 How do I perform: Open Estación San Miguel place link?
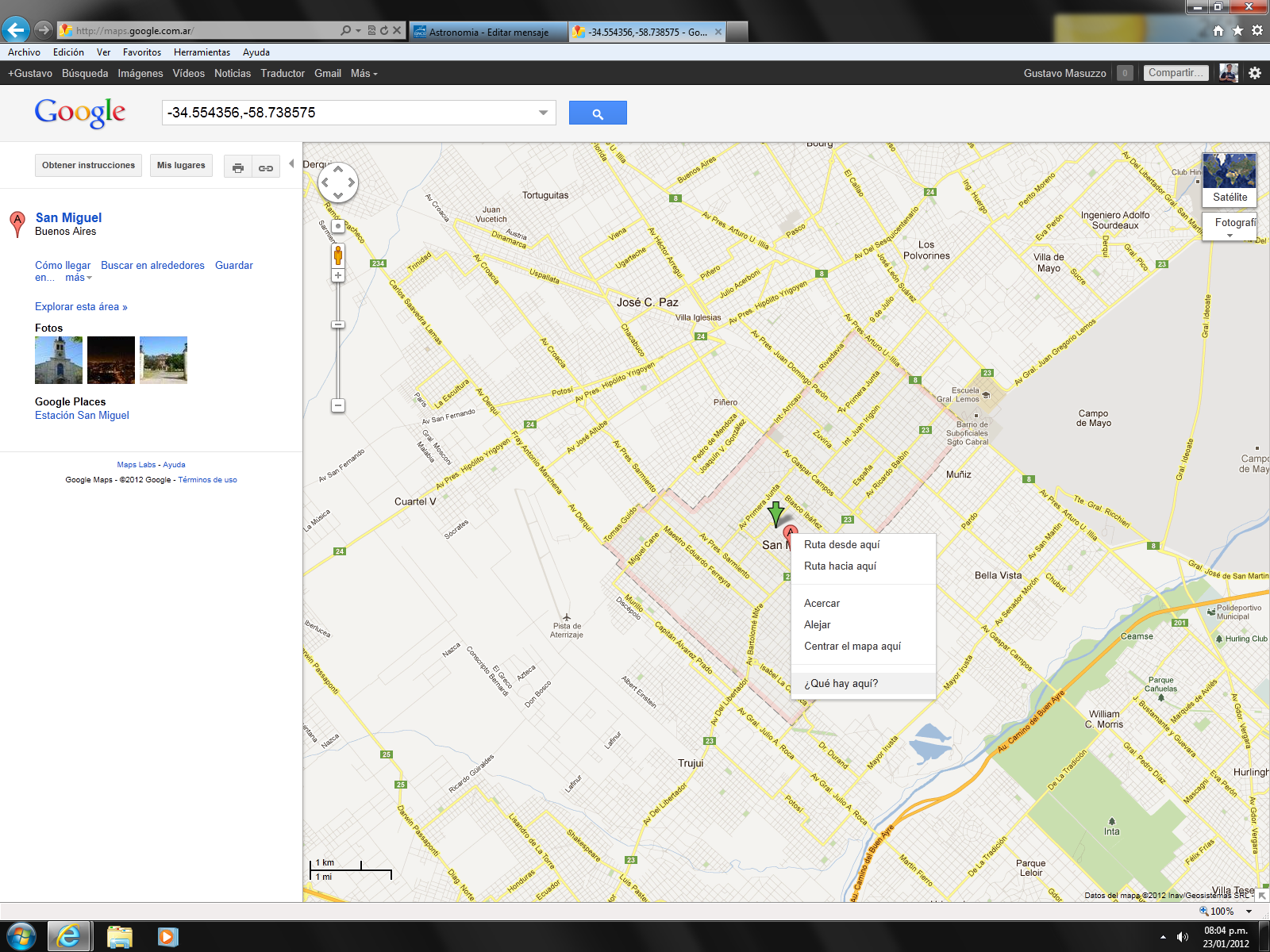(82, 416)
